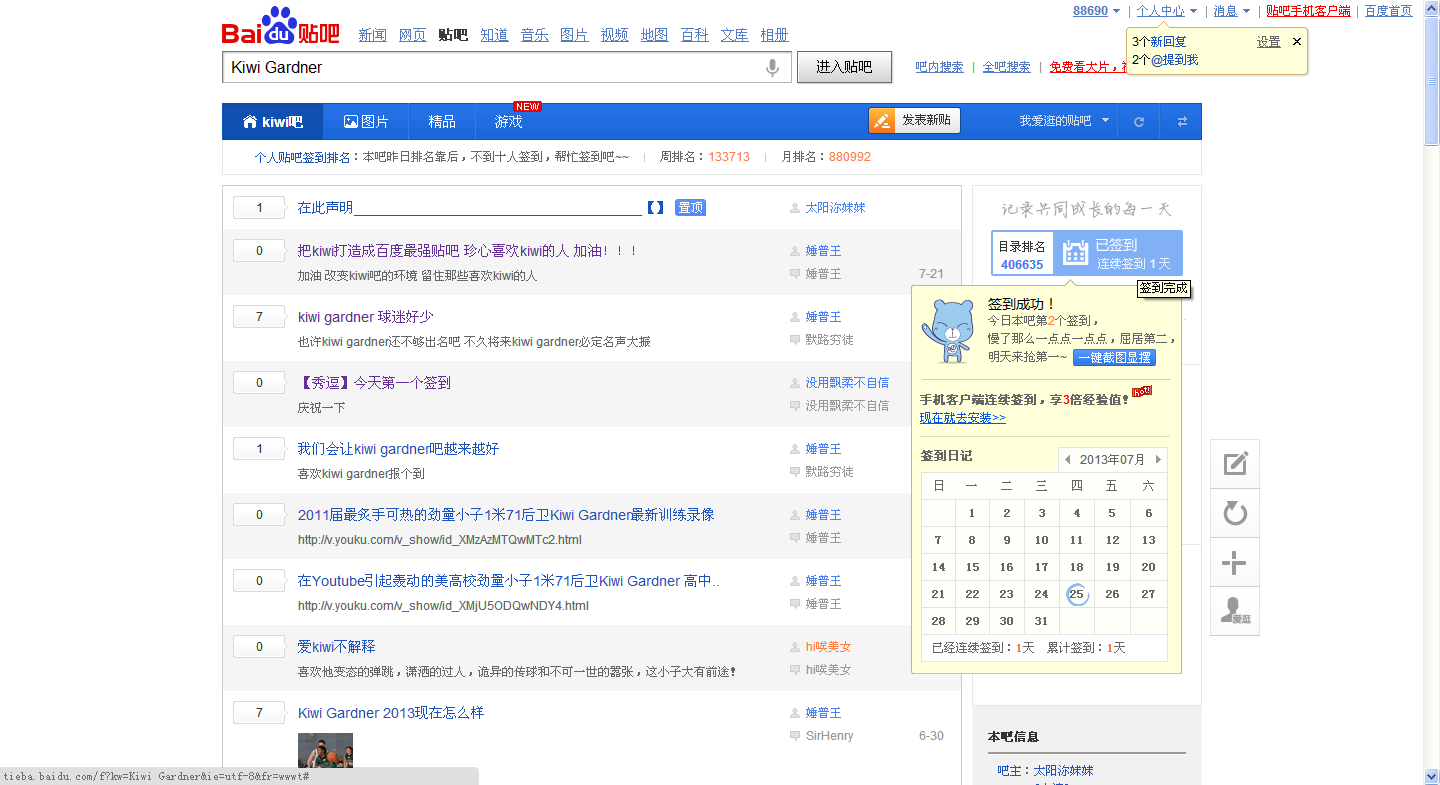Click the switch arrows icon in the blue bar
The image size is (1440, 785).
point(1182,122)
